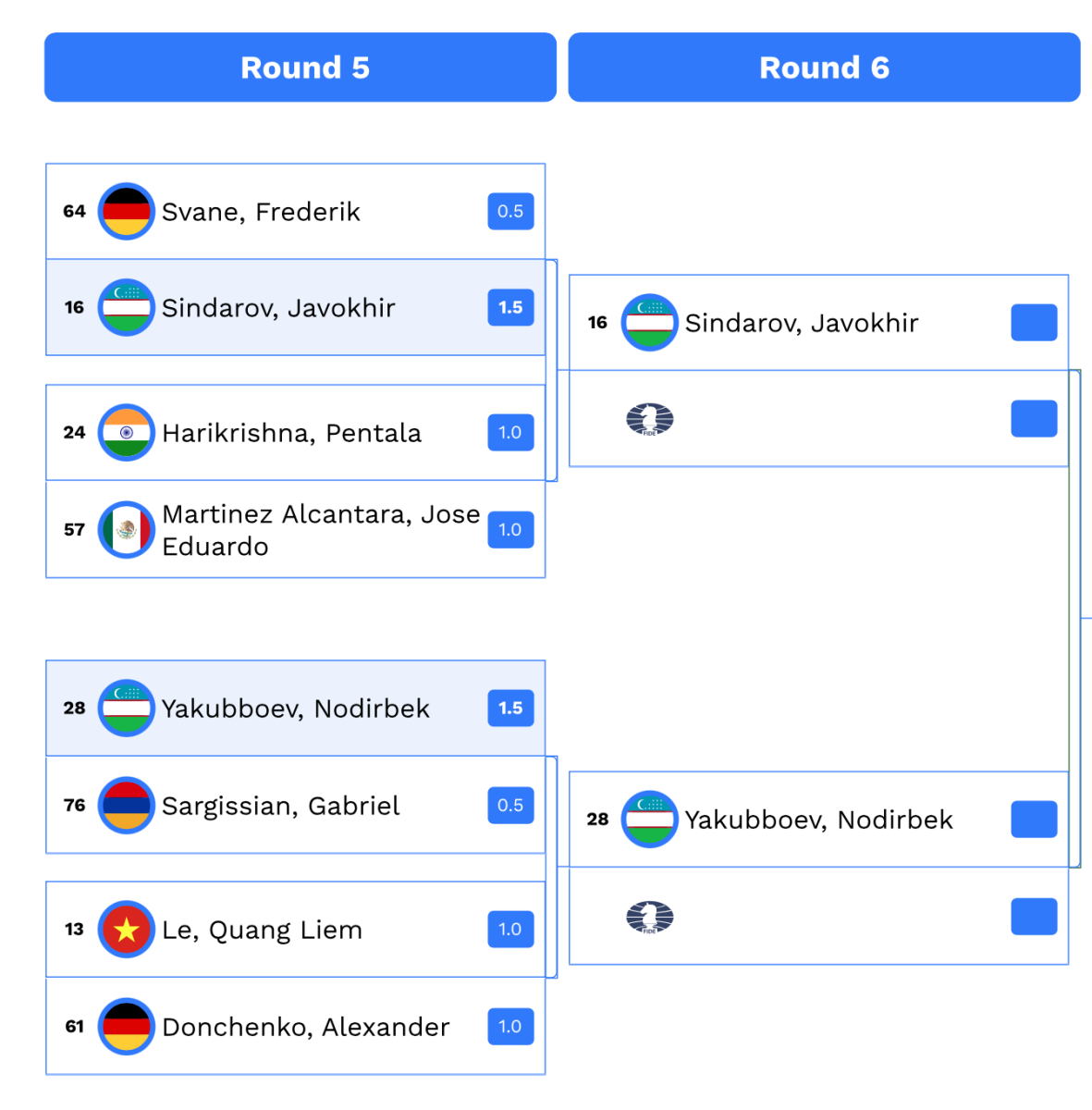The image size is (1092, 1110).
Task: Click Donchenko's 1.0 score badge
Action: [510, 1027]
